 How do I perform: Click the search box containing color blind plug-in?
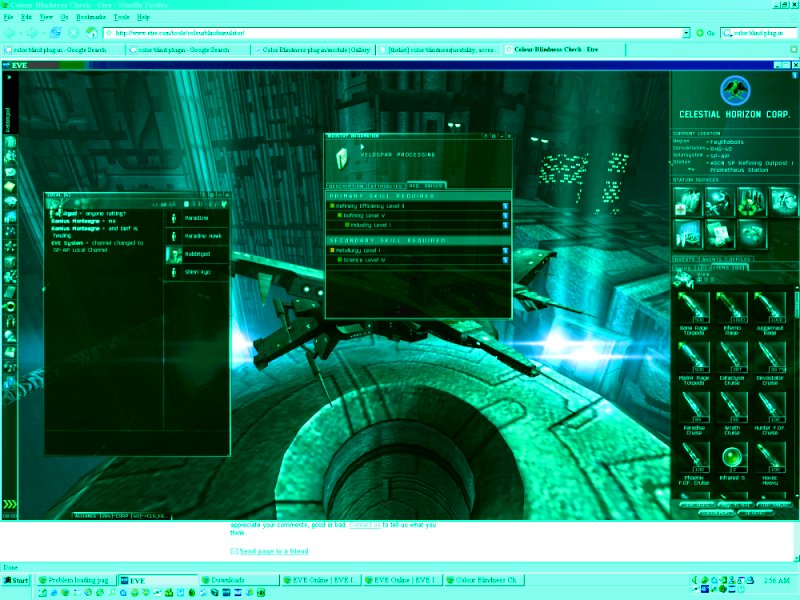759,33
